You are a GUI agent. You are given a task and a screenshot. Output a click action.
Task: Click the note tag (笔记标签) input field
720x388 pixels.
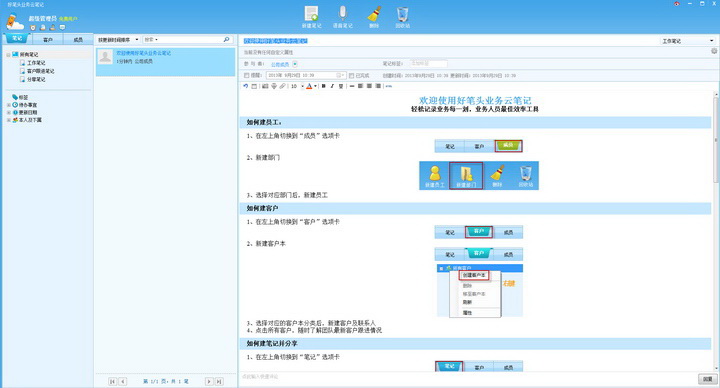pyautogui.click(x=428, y=63)
